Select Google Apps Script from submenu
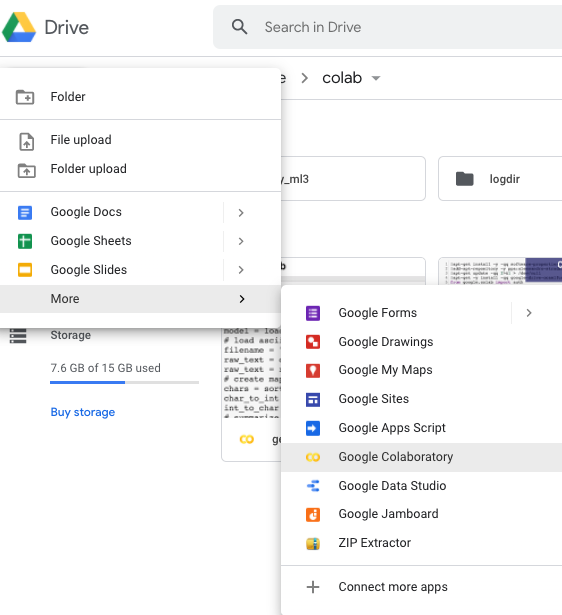The height and width of the screenshot is (615, 562). [x=422, y=428]
